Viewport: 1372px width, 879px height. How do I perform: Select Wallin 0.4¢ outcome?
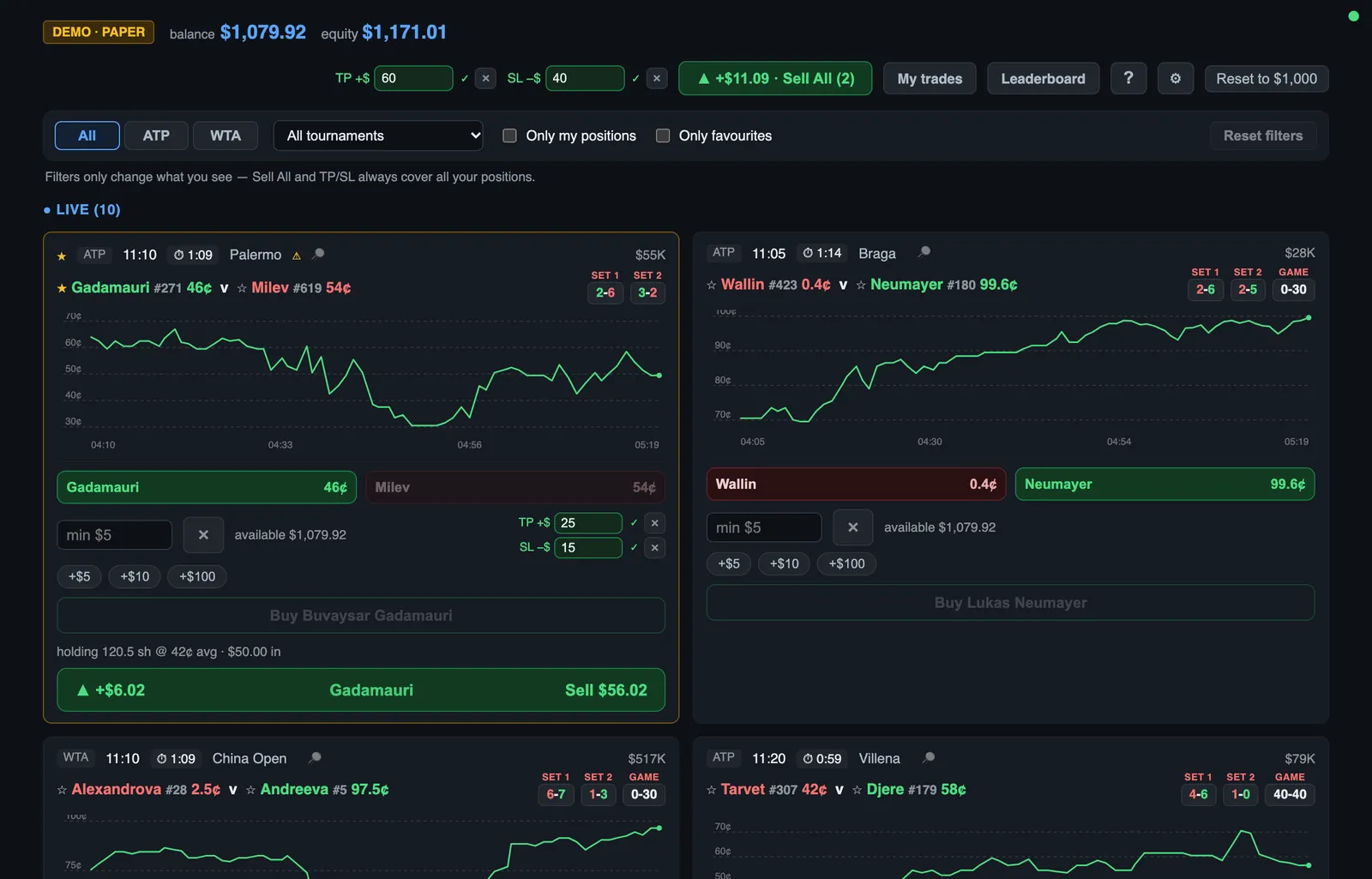[856, 484]
